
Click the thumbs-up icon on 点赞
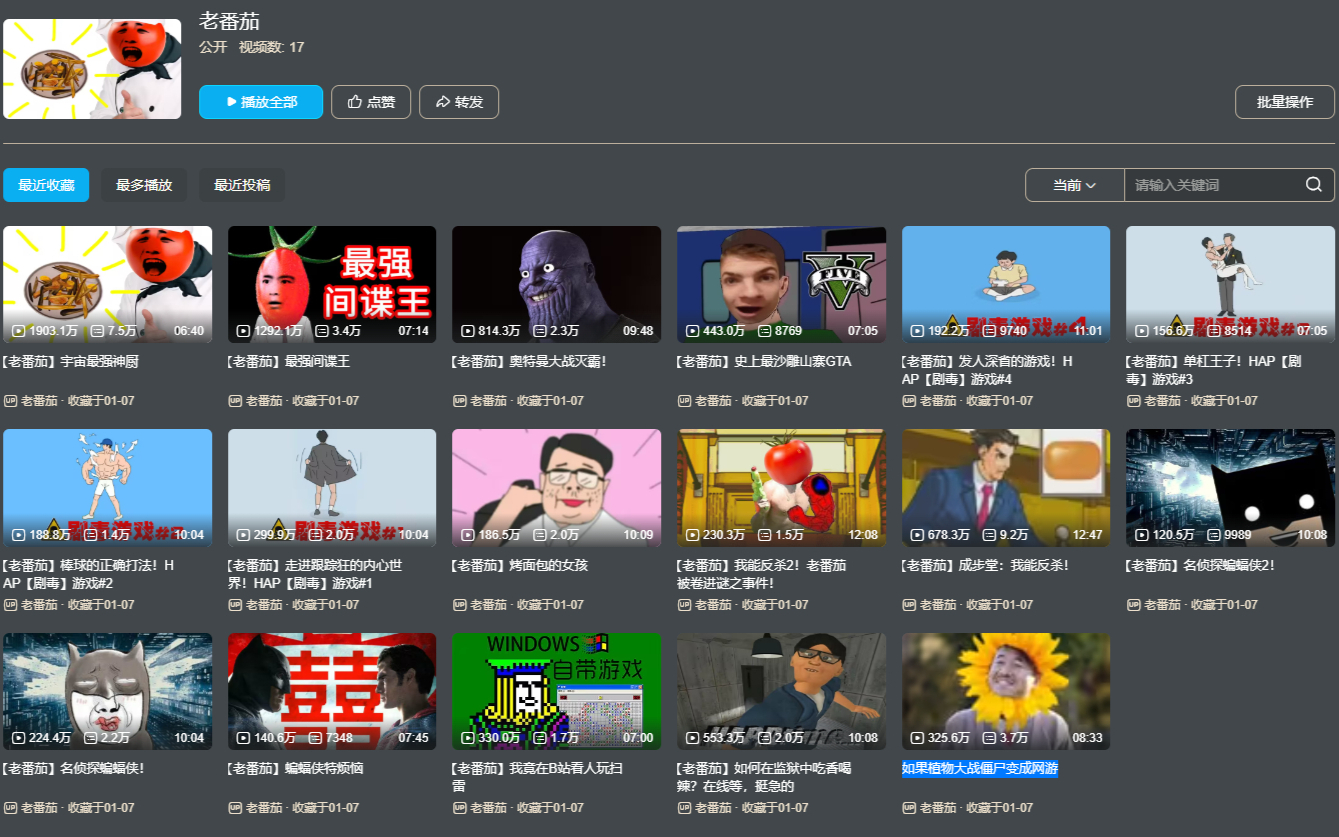tap(354, 102)
